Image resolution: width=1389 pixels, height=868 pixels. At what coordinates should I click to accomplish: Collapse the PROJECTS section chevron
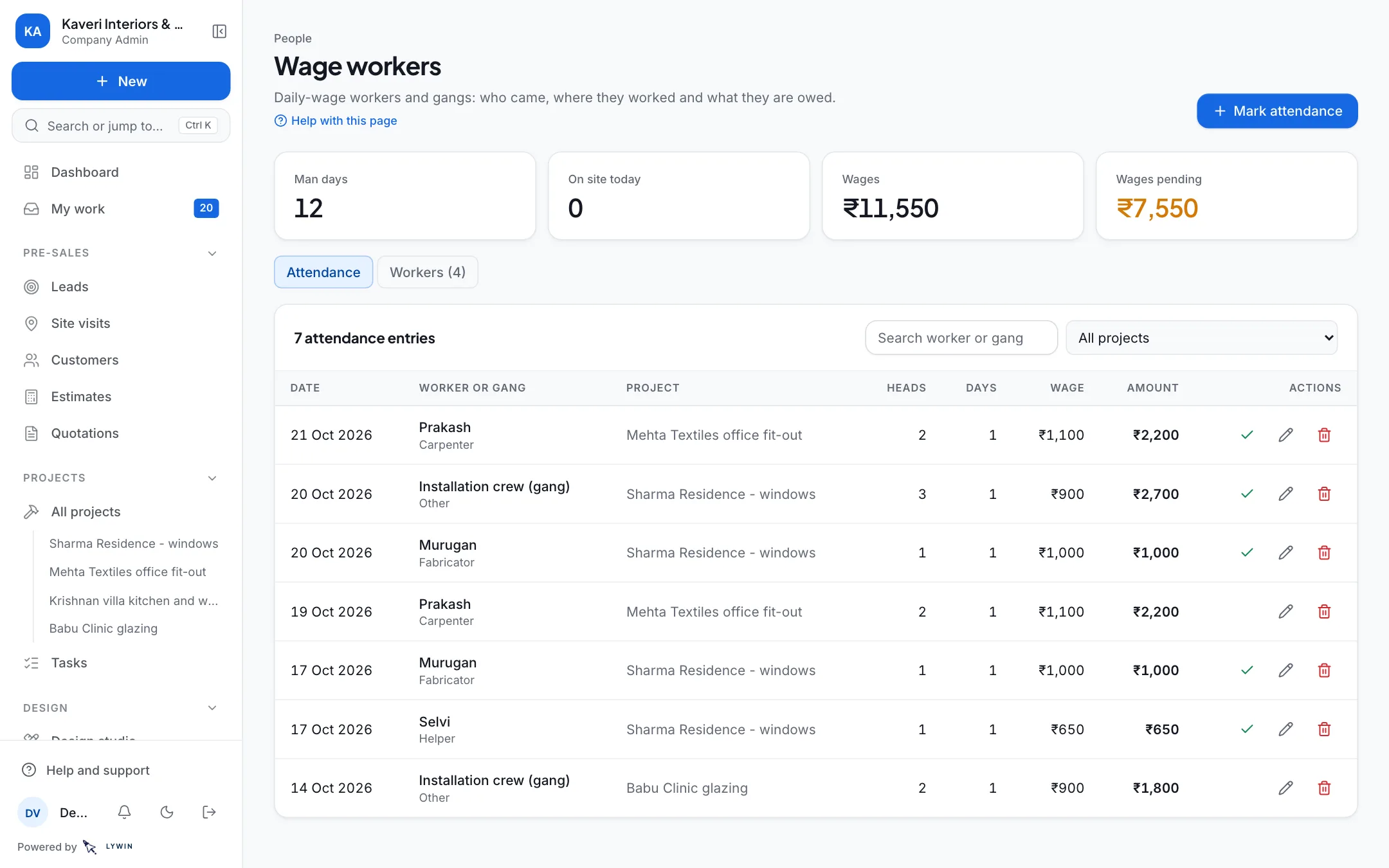coord(212,478)
